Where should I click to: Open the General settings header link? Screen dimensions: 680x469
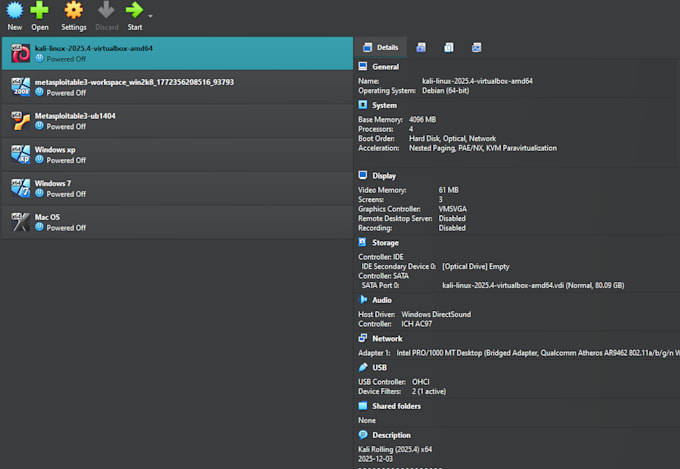386,67
